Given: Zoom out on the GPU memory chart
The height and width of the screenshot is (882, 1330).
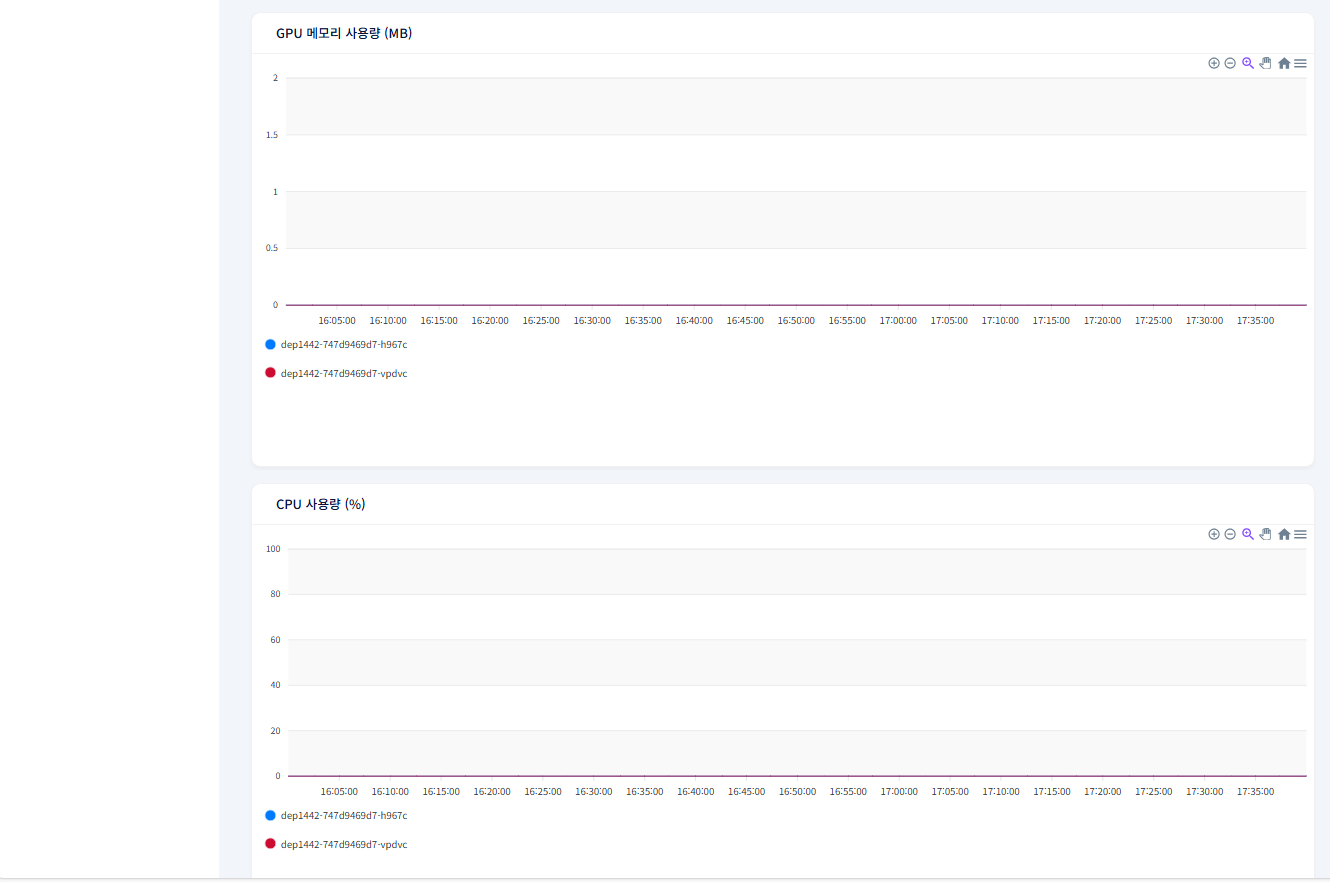Looking at the screenshot, I should point(1230,63).
